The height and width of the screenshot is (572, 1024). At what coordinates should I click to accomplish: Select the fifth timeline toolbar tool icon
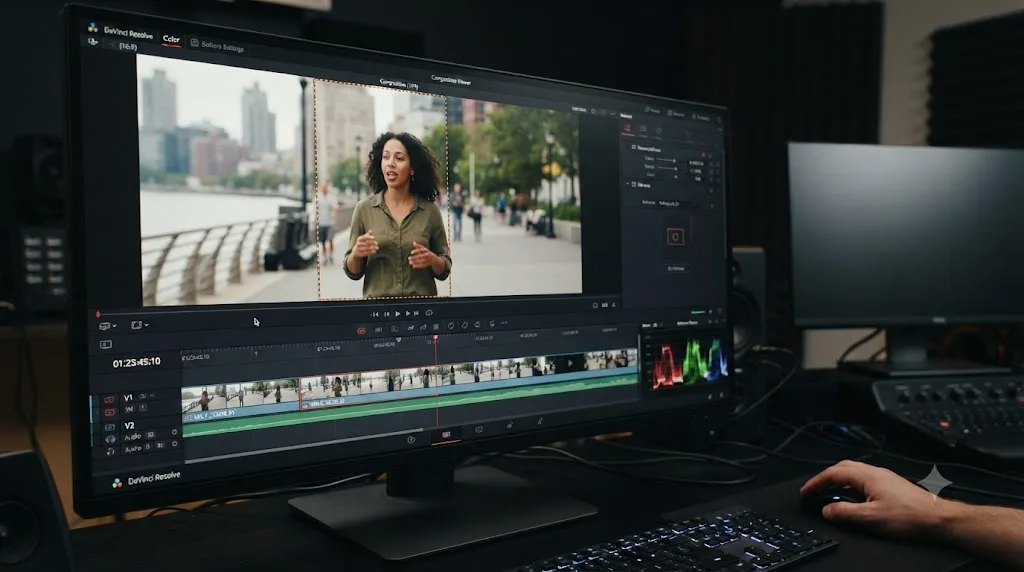tap(423, 327)
